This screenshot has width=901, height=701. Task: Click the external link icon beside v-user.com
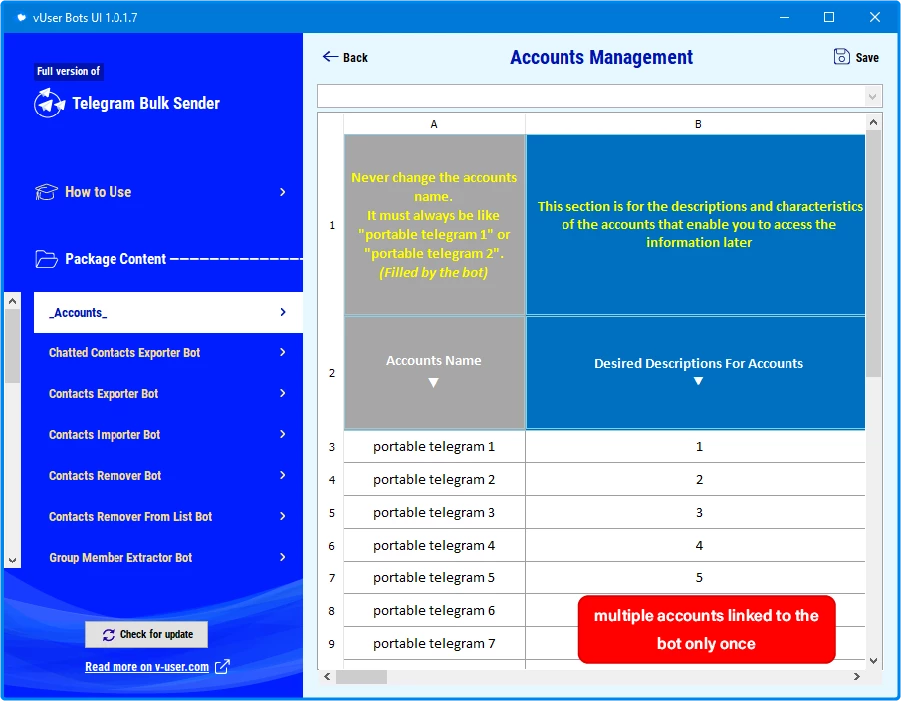point(222,667)
